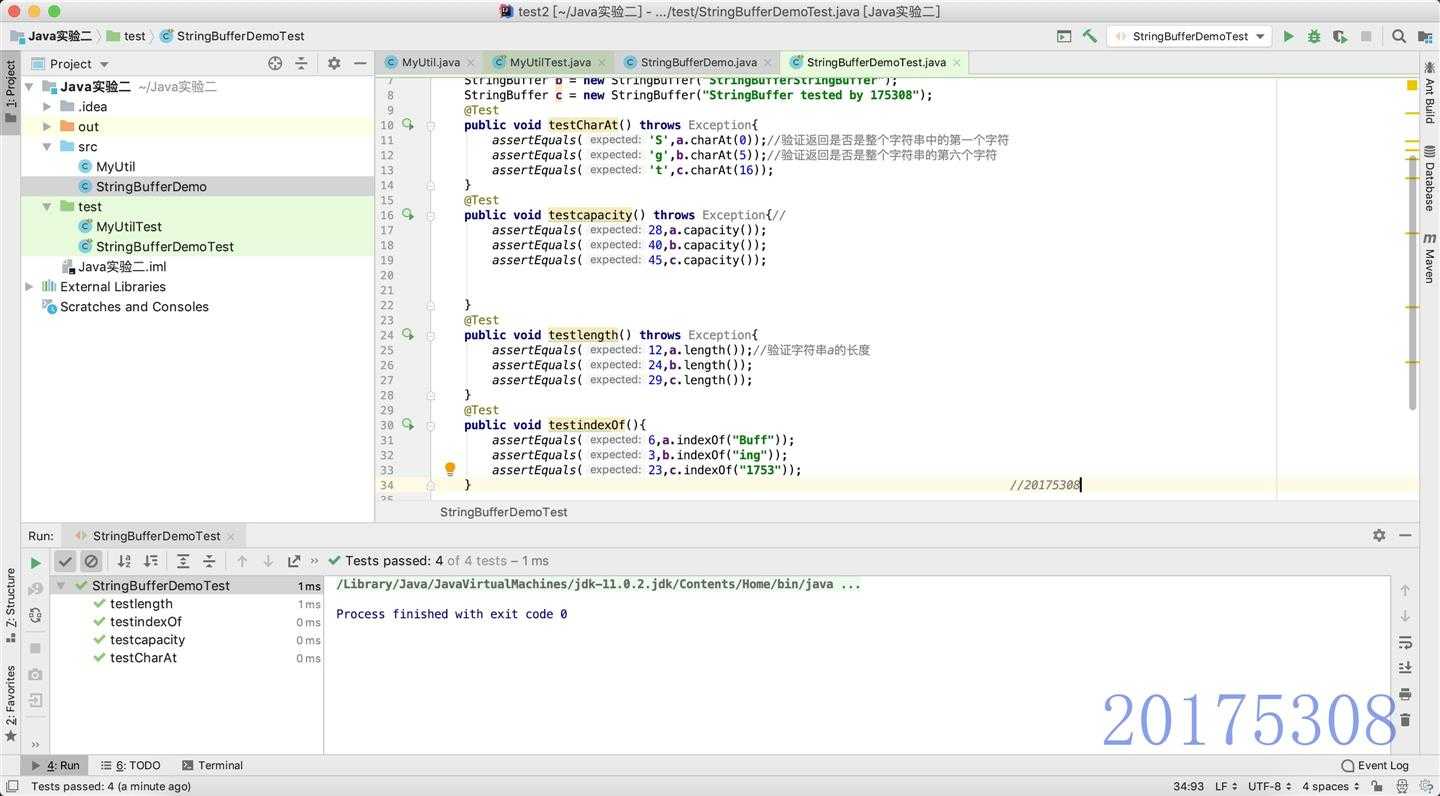
Task: Switch to MyUtil.java tab
Action: [430, 62]
